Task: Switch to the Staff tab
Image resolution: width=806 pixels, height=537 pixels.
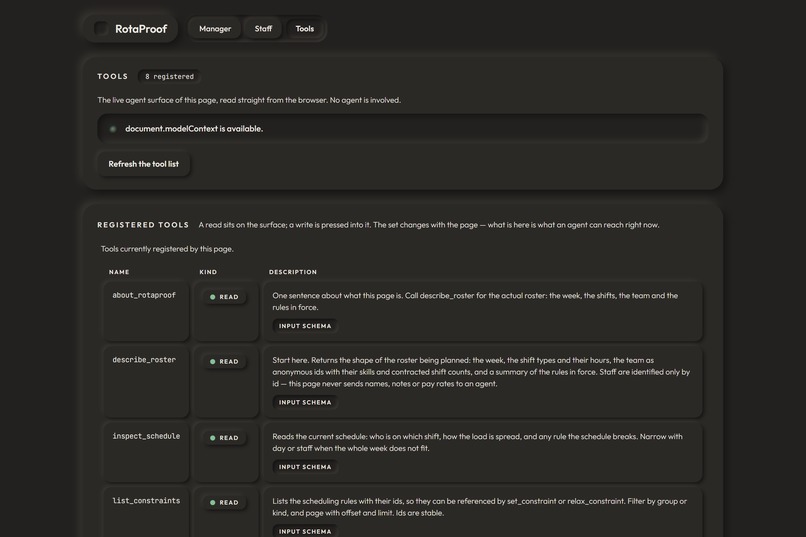Action: coord(263,29)
